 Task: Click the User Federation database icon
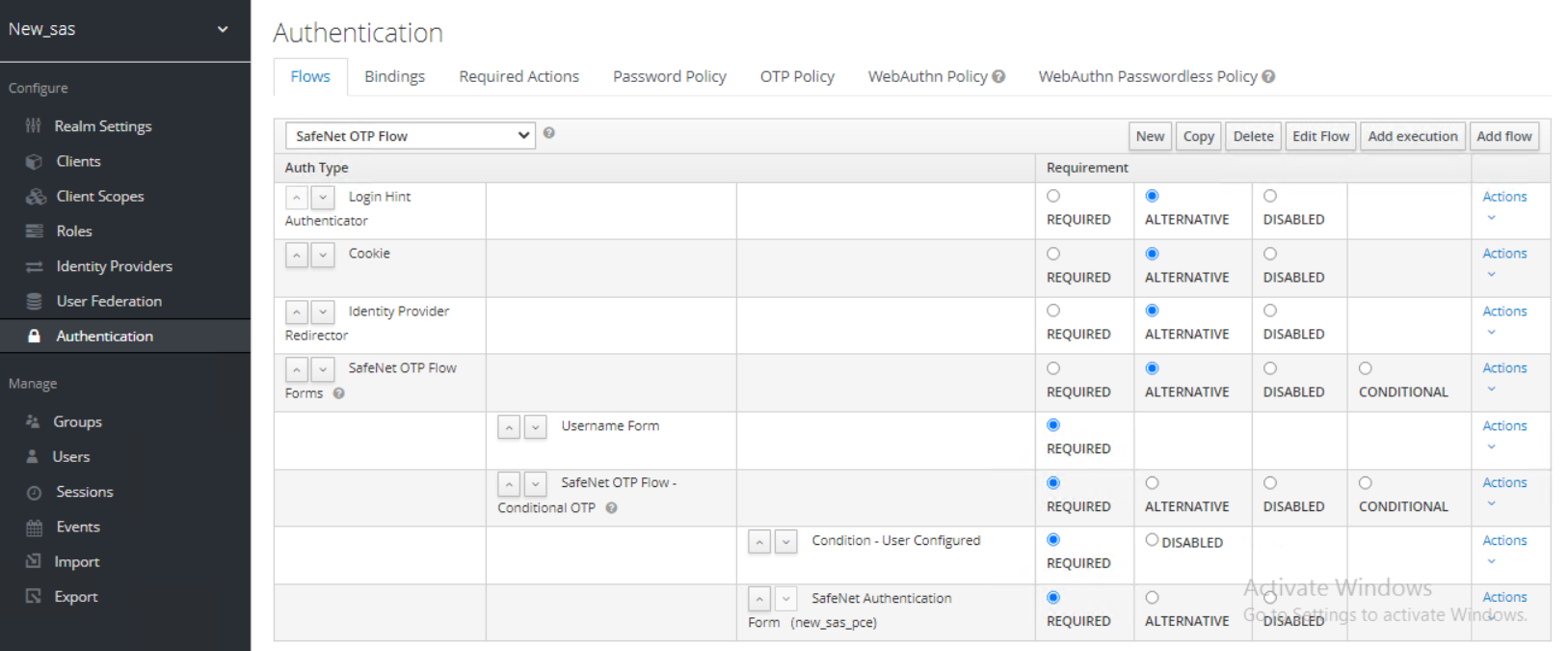coord(34,301)
